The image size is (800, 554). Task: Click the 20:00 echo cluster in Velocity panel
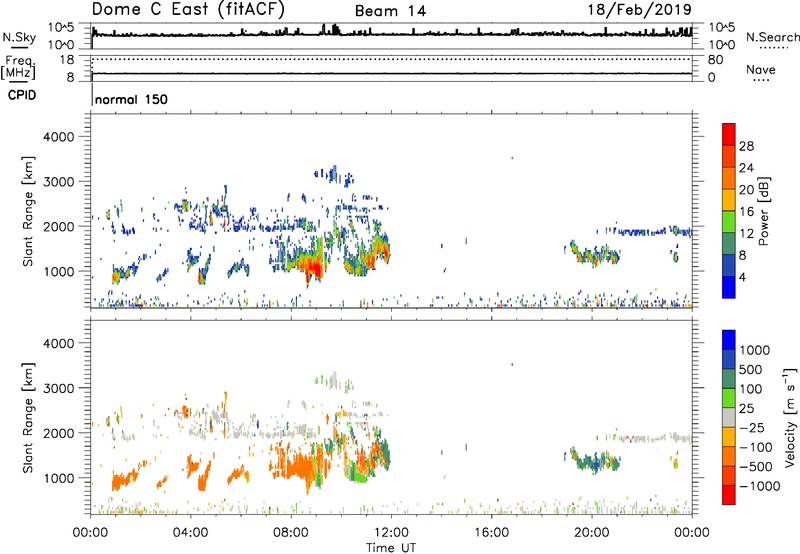click(x=595, y=461)
